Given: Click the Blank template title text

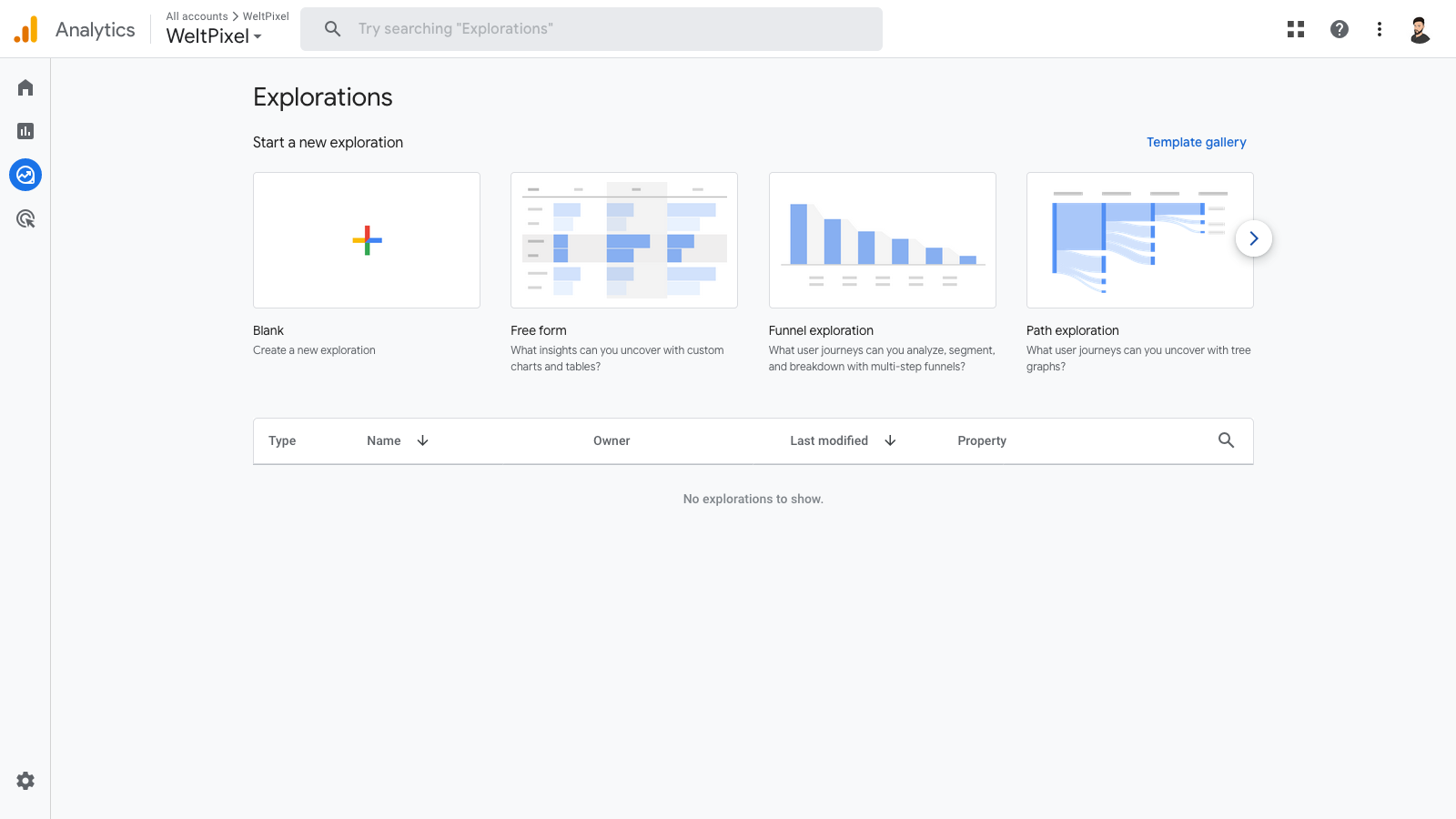Looking at the screenshot, I should click(x=268, y=330).
